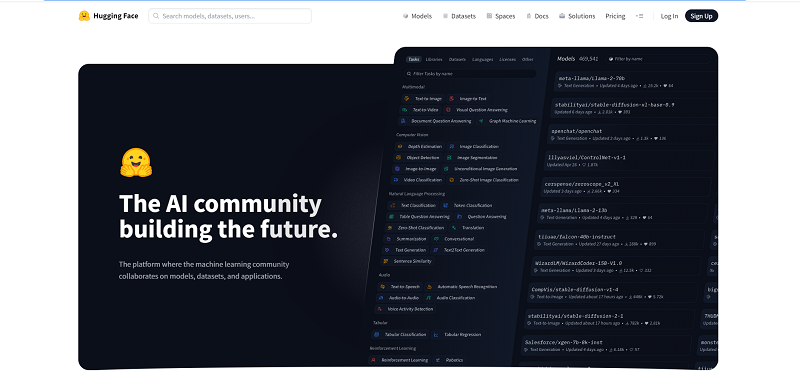
Task: Click the Datasets icon in navigation bar
Action: 445,16
